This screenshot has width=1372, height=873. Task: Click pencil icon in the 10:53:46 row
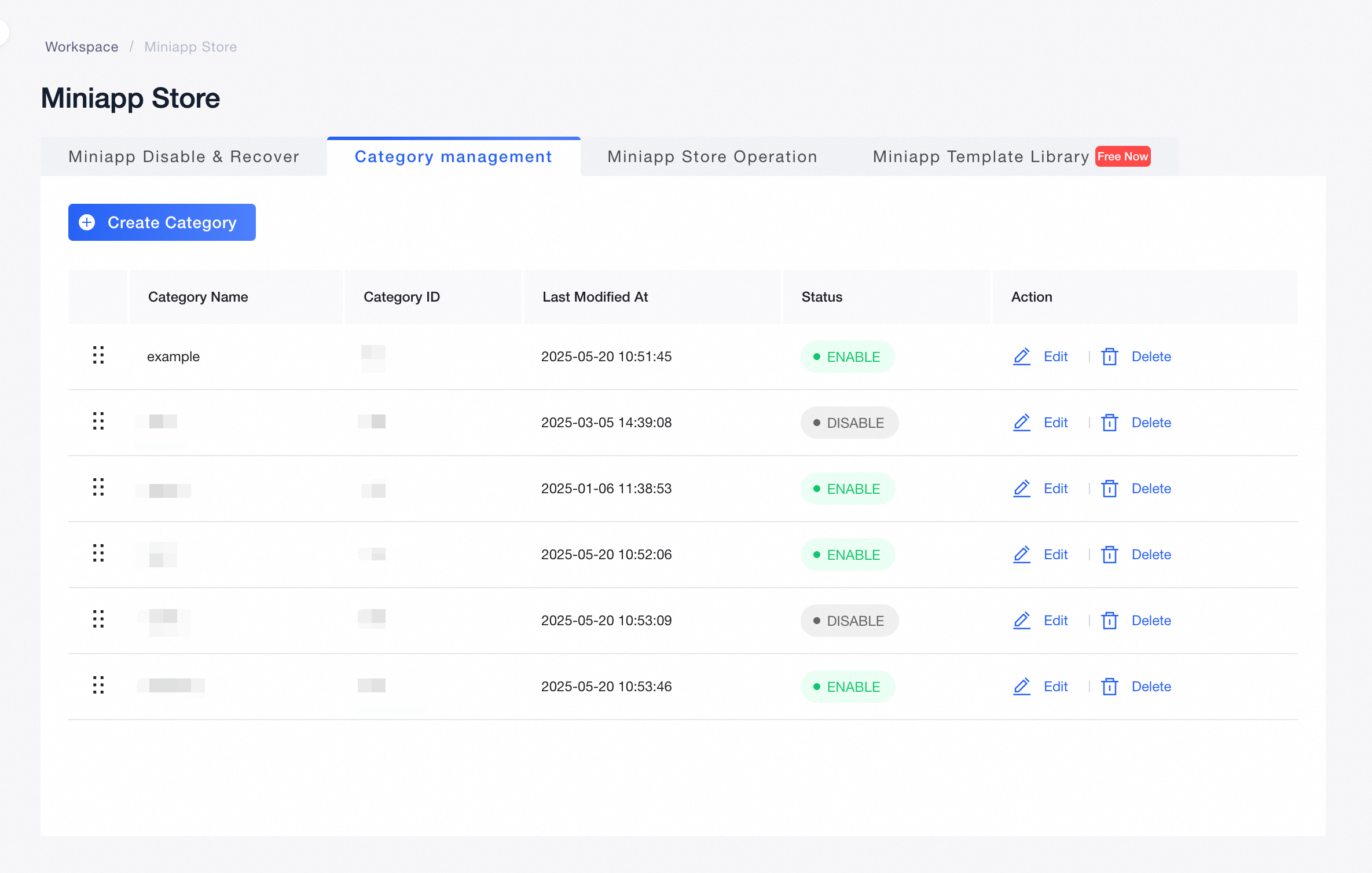click(x=1022, y=687)
